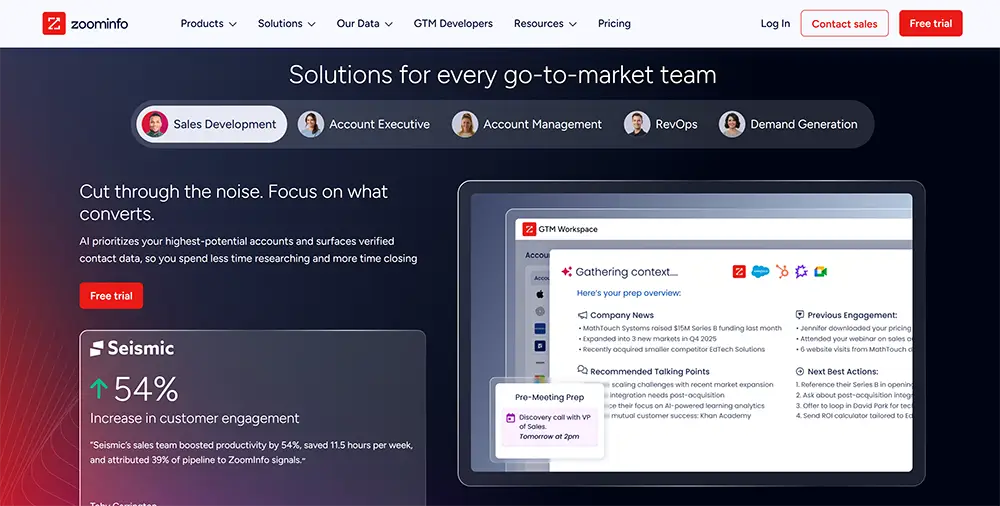Click the gray circle account icon below Apple
The width and height of the screenshot is (1000, 506).
(x=540, y=311)
